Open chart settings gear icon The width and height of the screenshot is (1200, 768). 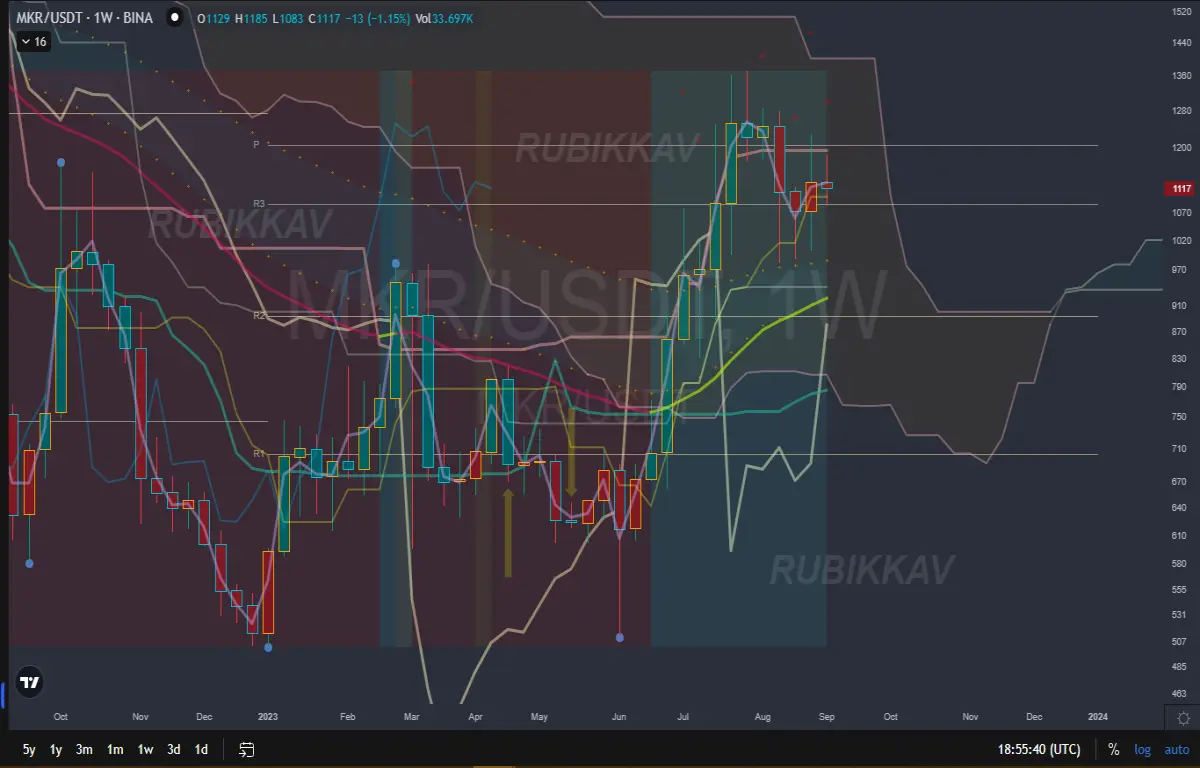[x=1183, y=718]
